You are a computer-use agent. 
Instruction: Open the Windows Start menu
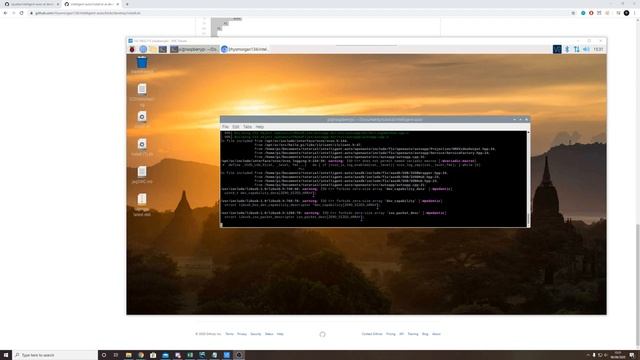[x=6, y=355]
